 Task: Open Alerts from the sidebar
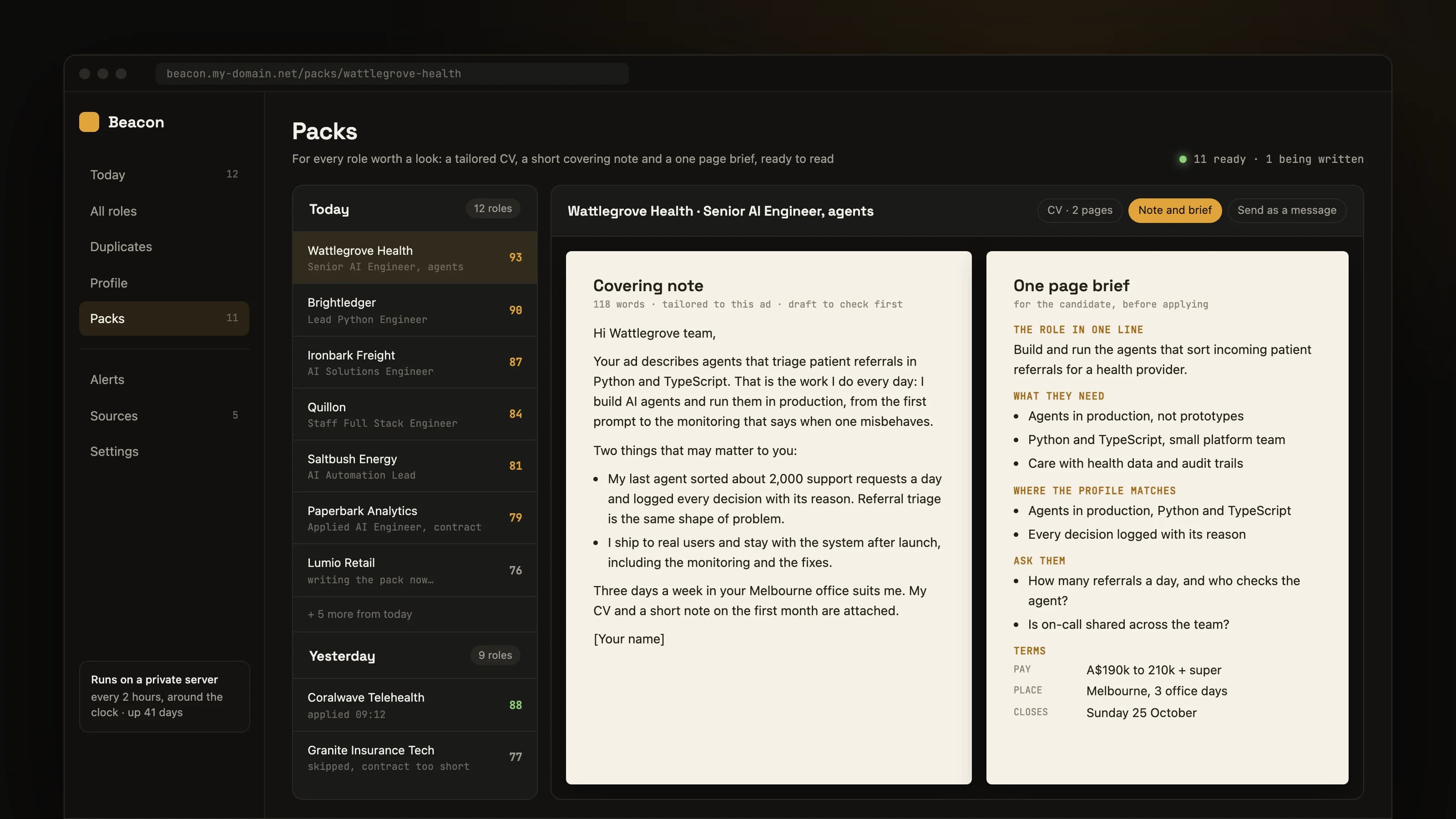(164, 379)
